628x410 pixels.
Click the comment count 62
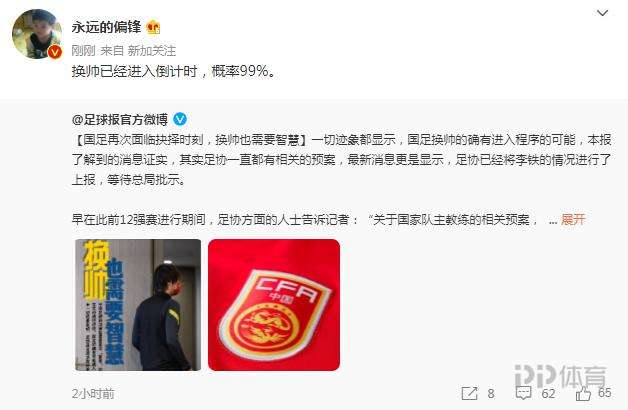click(x=548, y=394)
